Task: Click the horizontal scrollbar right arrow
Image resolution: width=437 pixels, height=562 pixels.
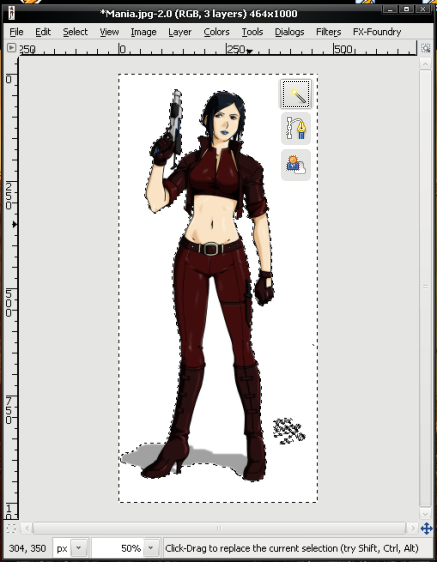Action: 413,528
